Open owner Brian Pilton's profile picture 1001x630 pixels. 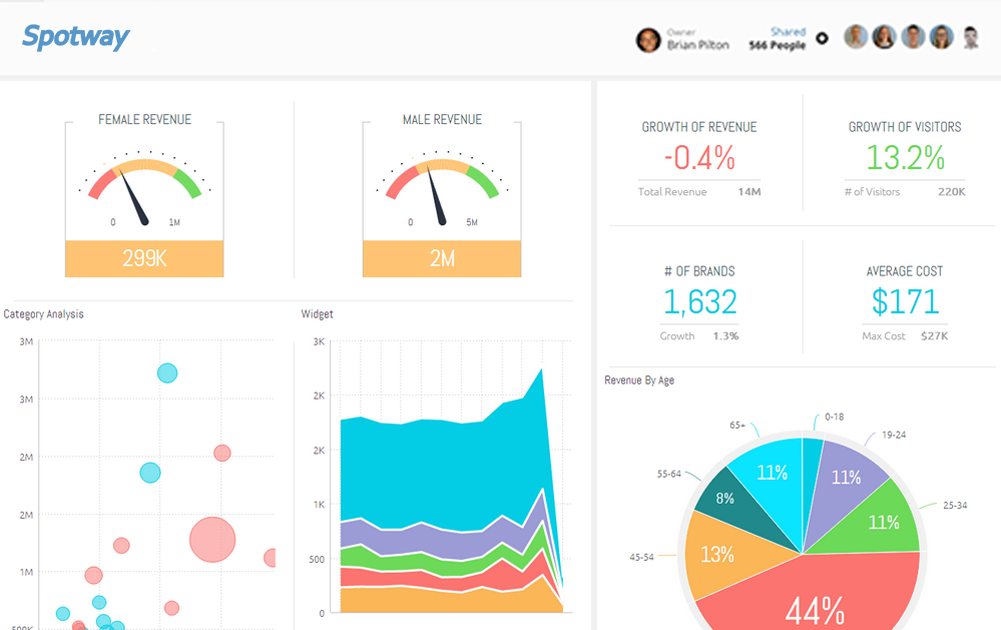648,40
